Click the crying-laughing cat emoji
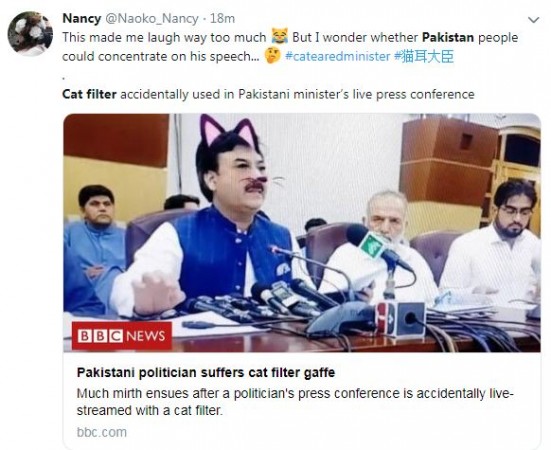This screenshot has width=551, height=450. (280, 36)
